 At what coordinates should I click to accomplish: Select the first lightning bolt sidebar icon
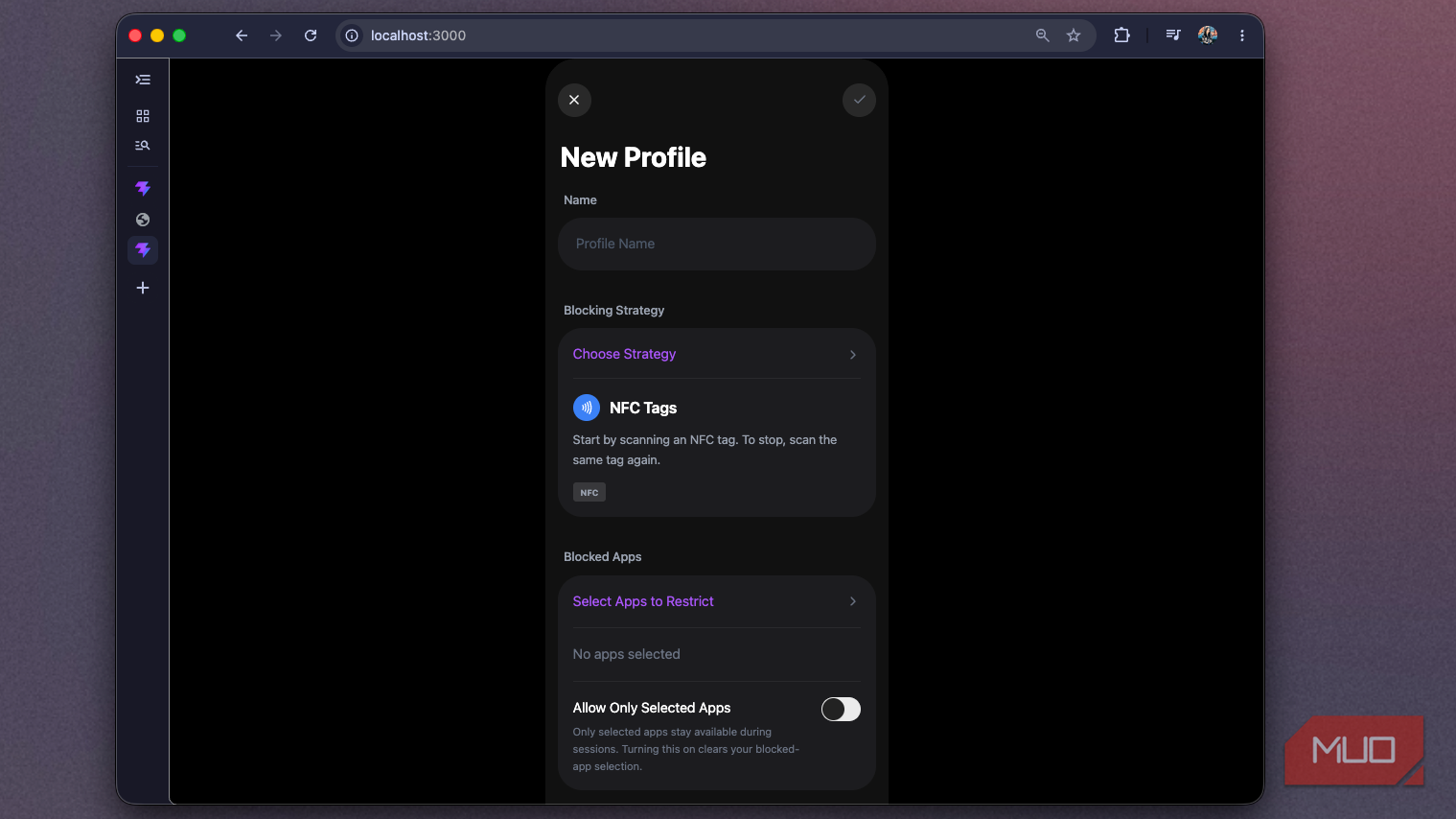click(x=143, y=188)
